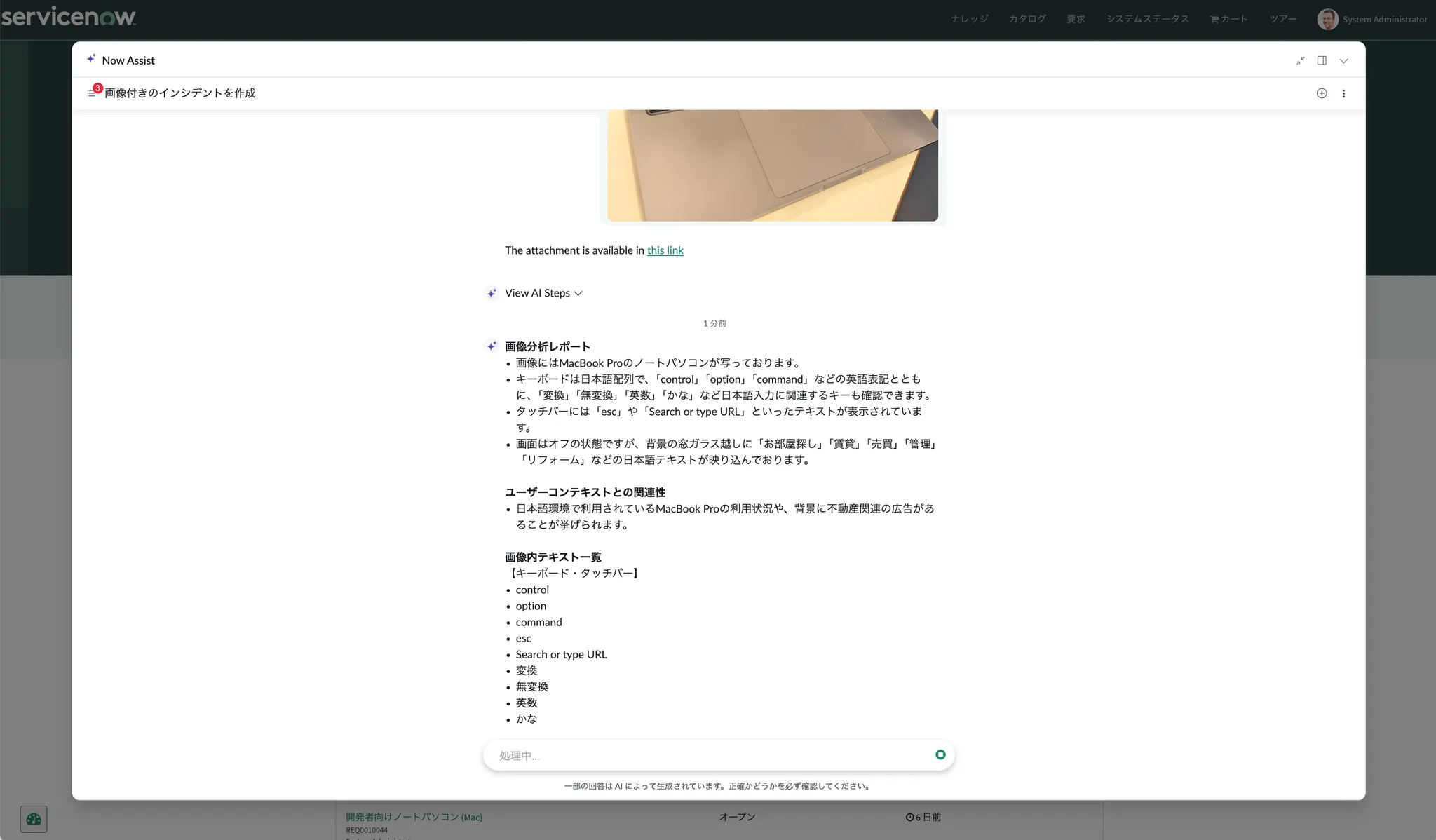Click the ツアー navigation item

[x=1282, y=19]
